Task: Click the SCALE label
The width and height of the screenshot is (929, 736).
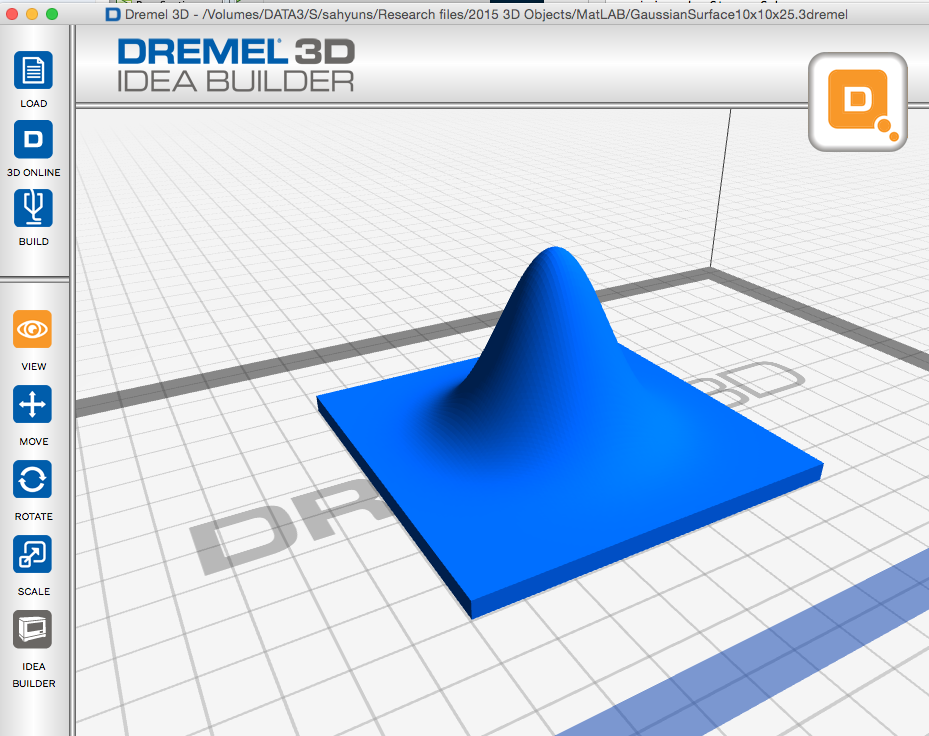Action: tap(34, 591)
